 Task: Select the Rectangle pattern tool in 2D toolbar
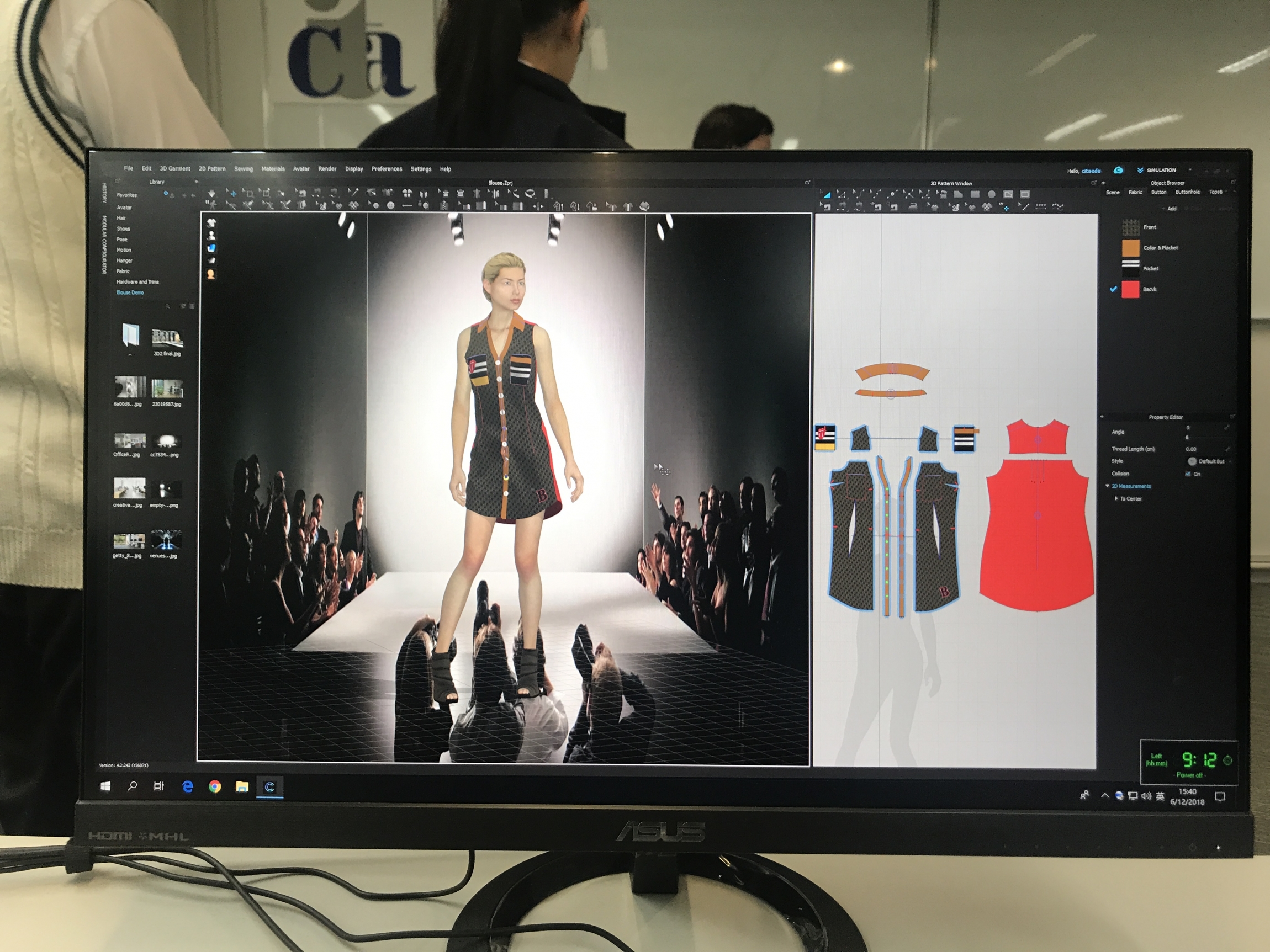coord(975,194)
